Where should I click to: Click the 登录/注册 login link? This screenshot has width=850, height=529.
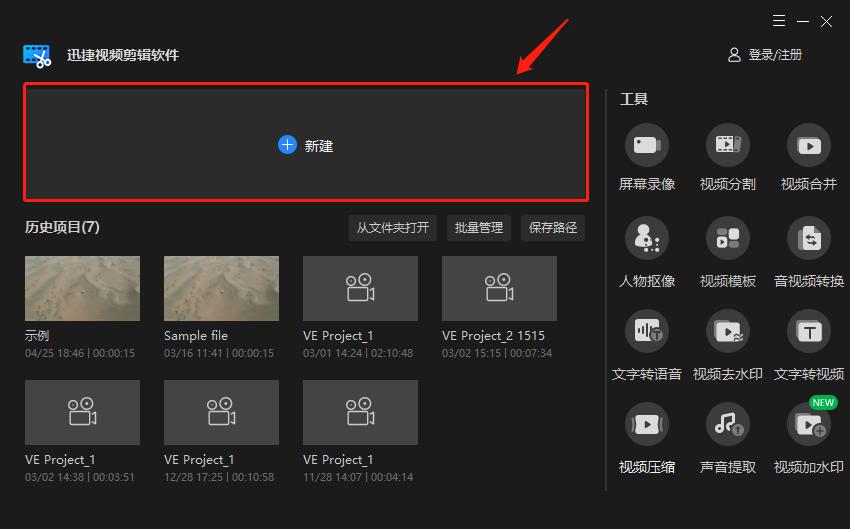click(x=775, y=55)
